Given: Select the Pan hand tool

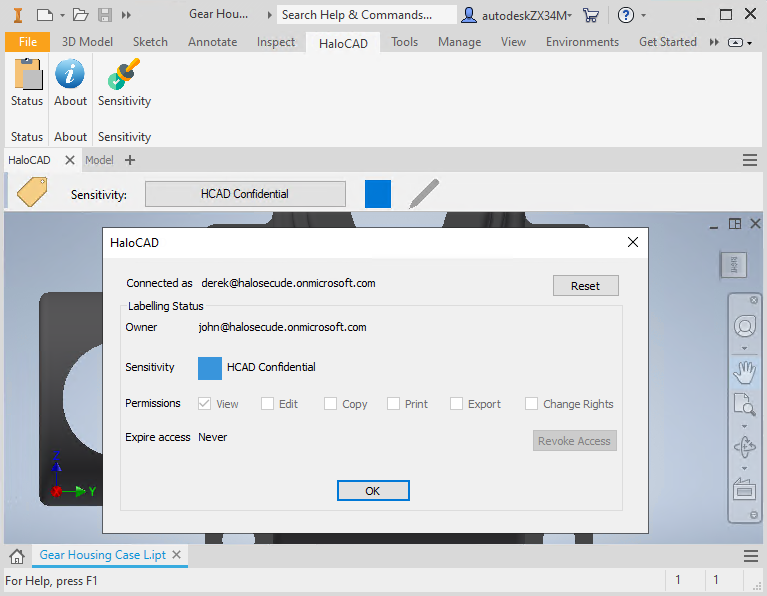Looking at the screenshot, I should point(744,372).
